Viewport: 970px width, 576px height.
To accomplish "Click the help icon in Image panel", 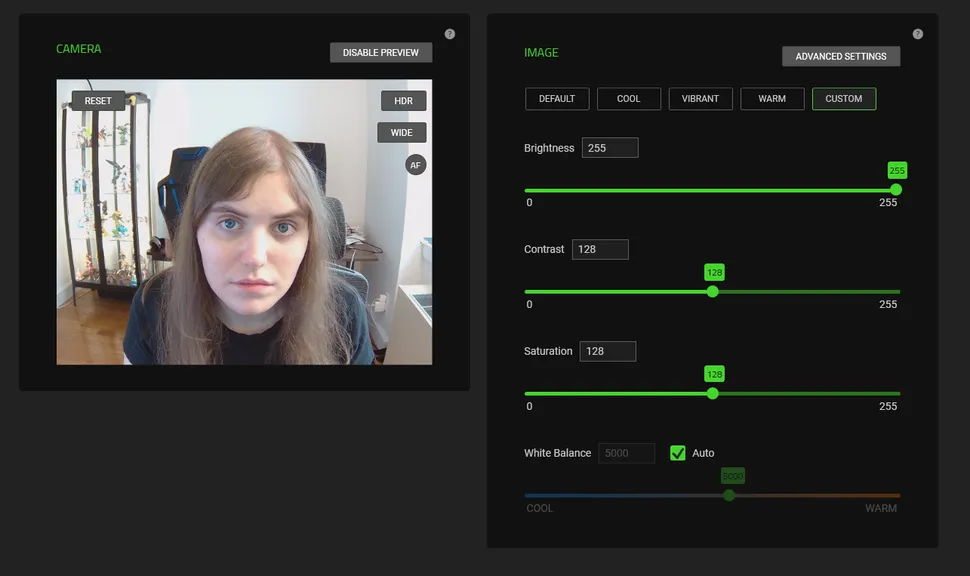I will (918, 34).
